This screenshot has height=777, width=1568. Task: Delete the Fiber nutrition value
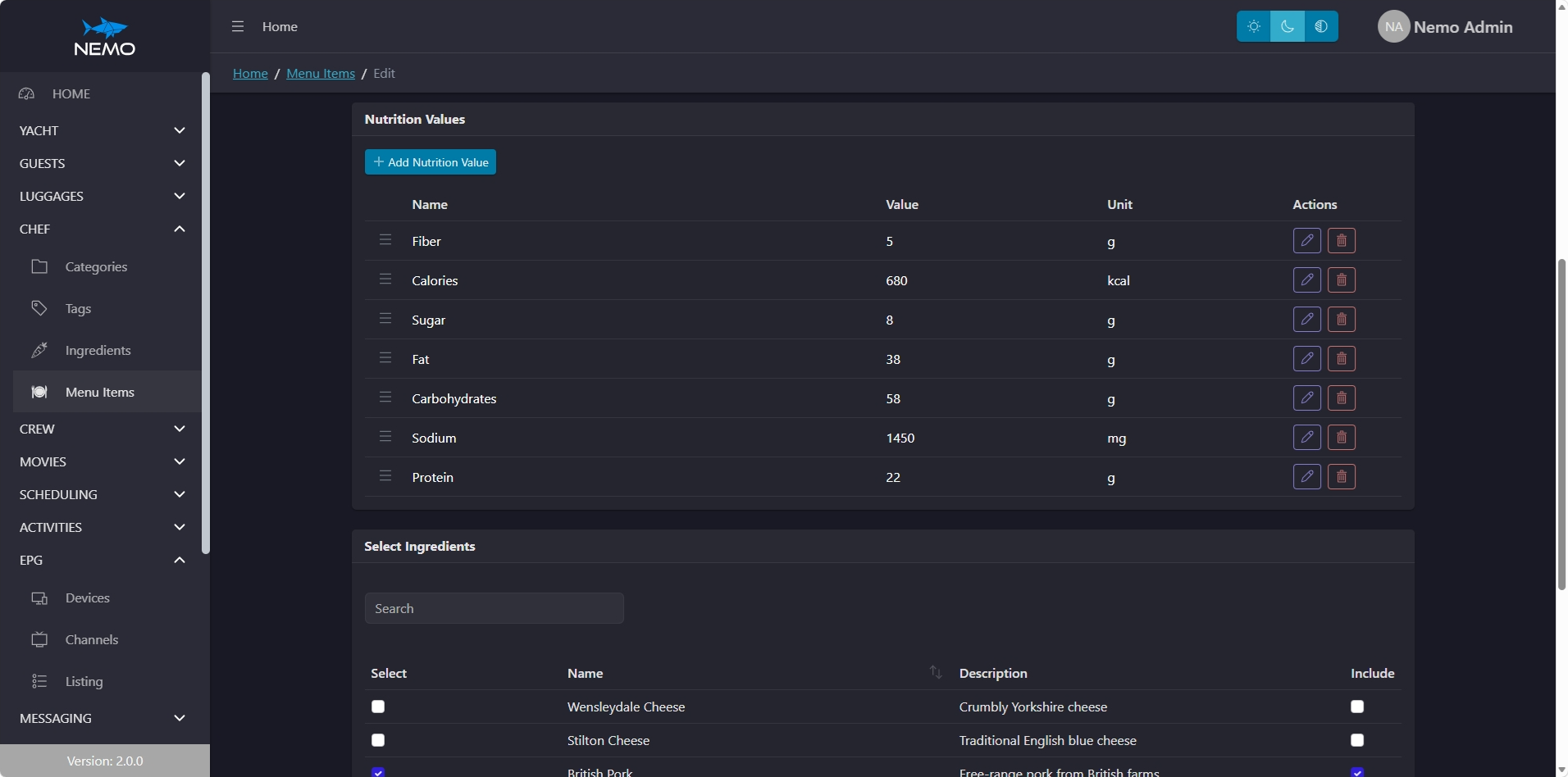pyautogui.click(x=1342, y=241)
